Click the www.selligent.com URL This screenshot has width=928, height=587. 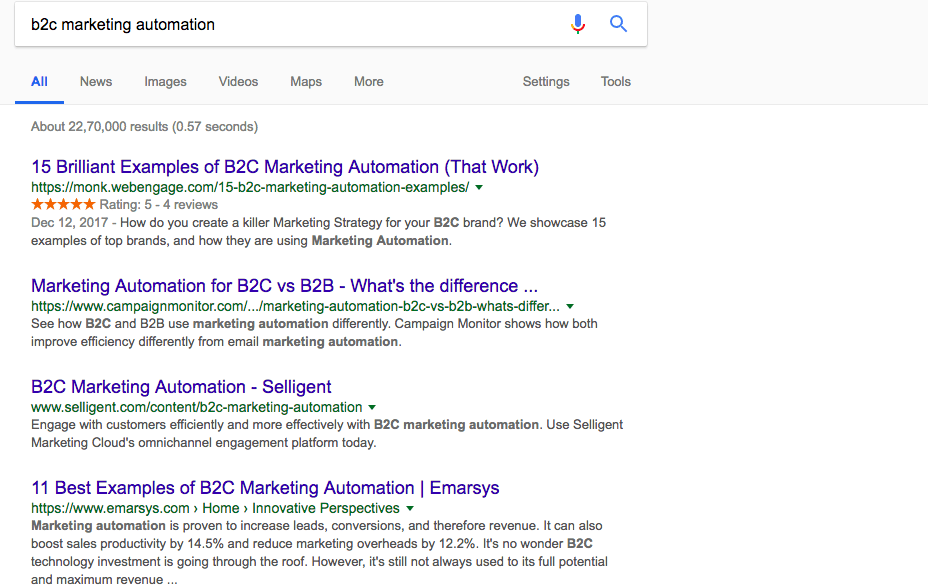click(x=196, y=407)
